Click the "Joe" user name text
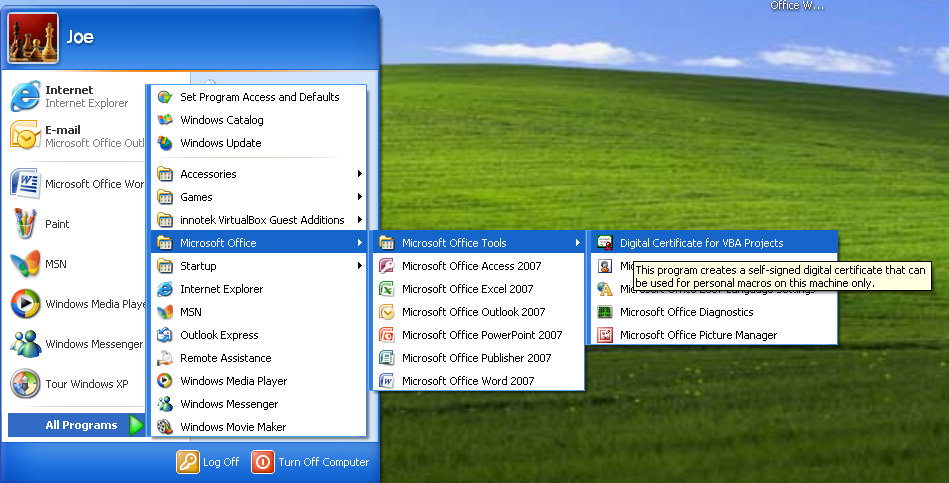Viewport: 949px width, 483px height. click(x=80, y=37)
